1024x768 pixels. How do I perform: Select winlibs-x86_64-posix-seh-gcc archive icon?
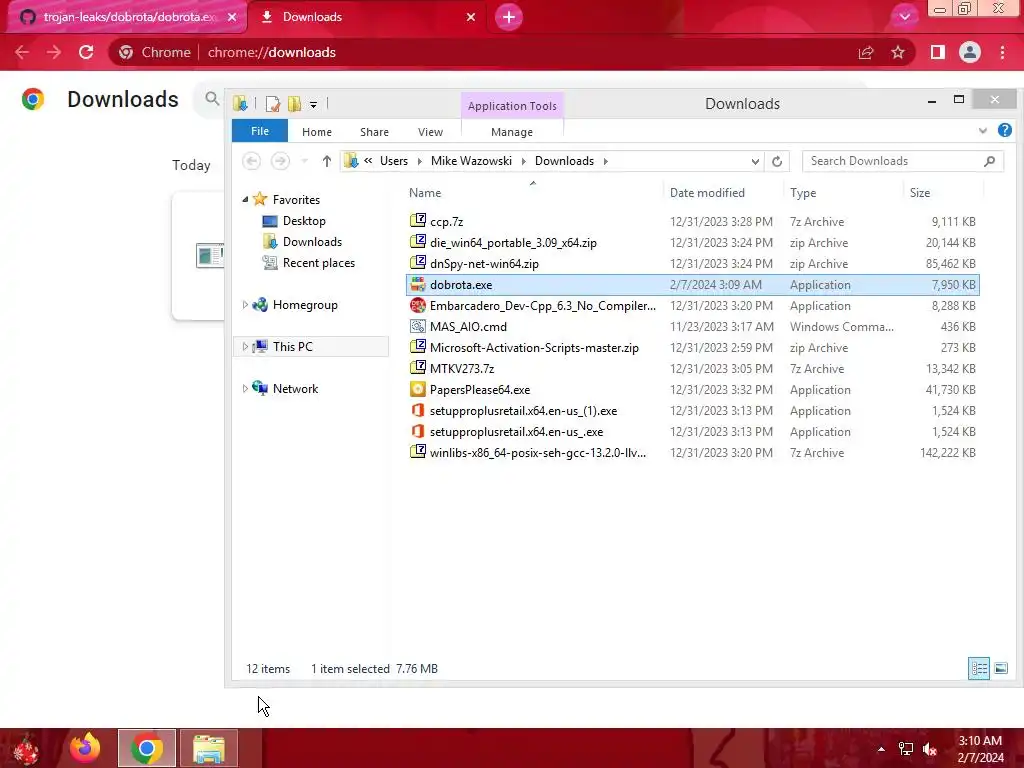pyautogui.click(x=418, y=452)
